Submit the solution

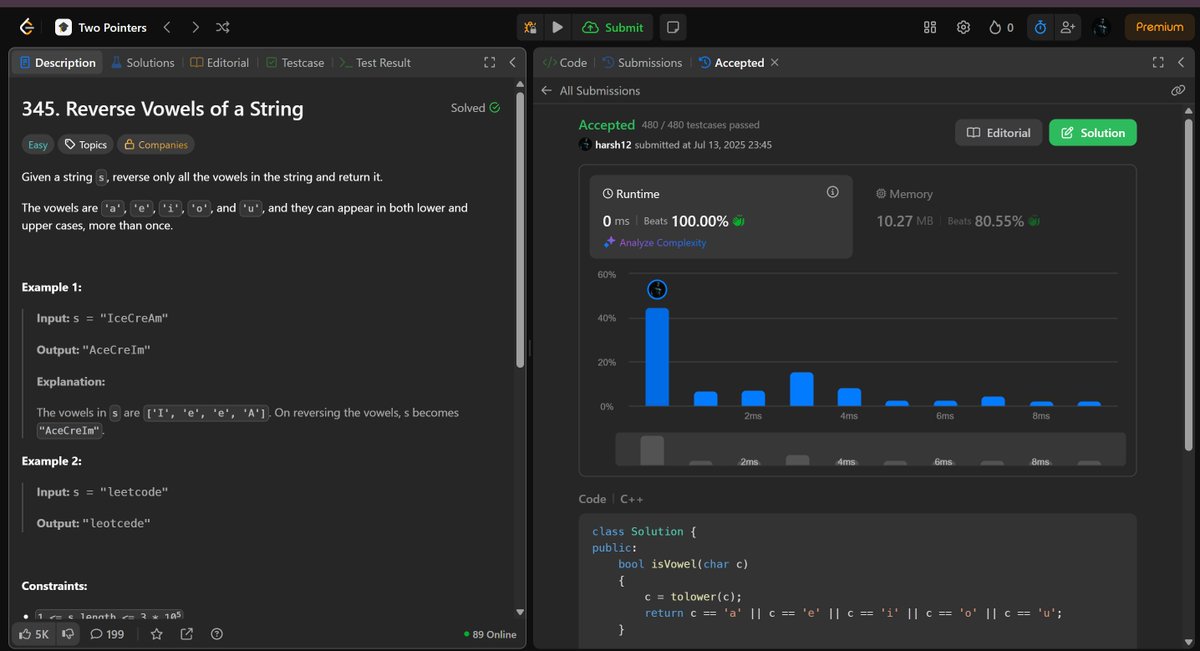(612, 27)
